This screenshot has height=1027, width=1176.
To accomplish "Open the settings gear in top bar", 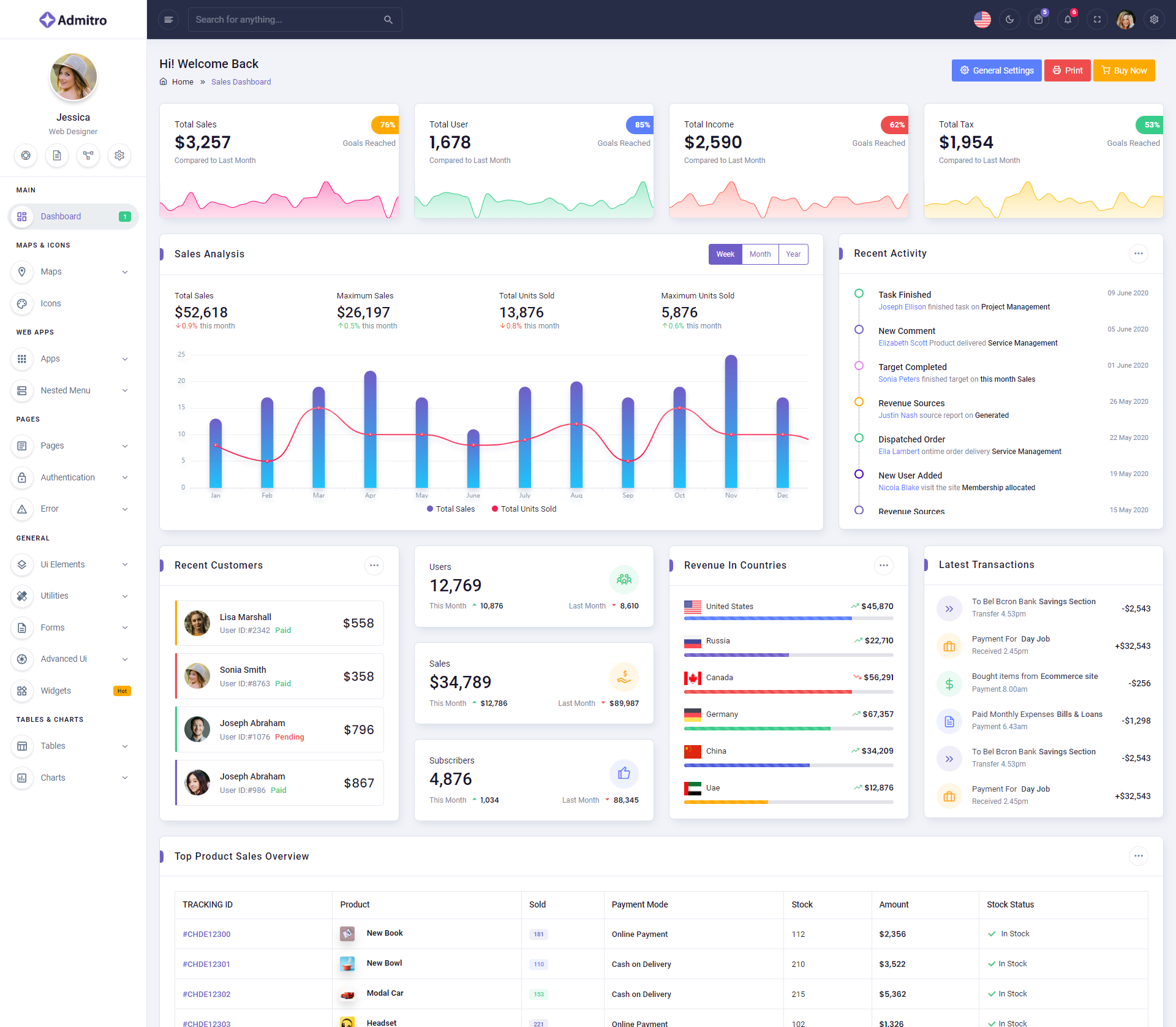I will [1154, 20].
